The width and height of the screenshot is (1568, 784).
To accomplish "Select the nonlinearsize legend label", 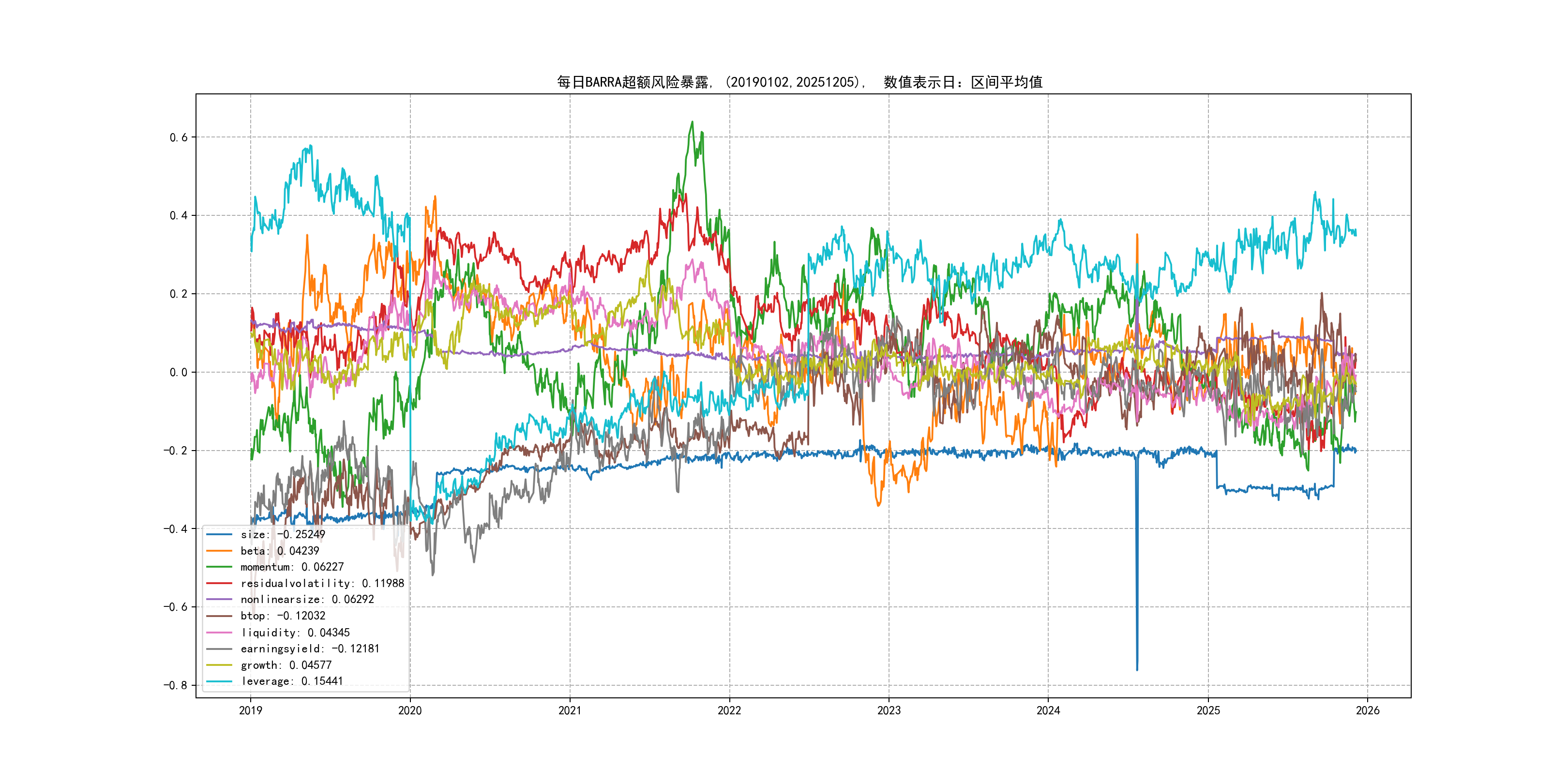I will pos(307,600).
